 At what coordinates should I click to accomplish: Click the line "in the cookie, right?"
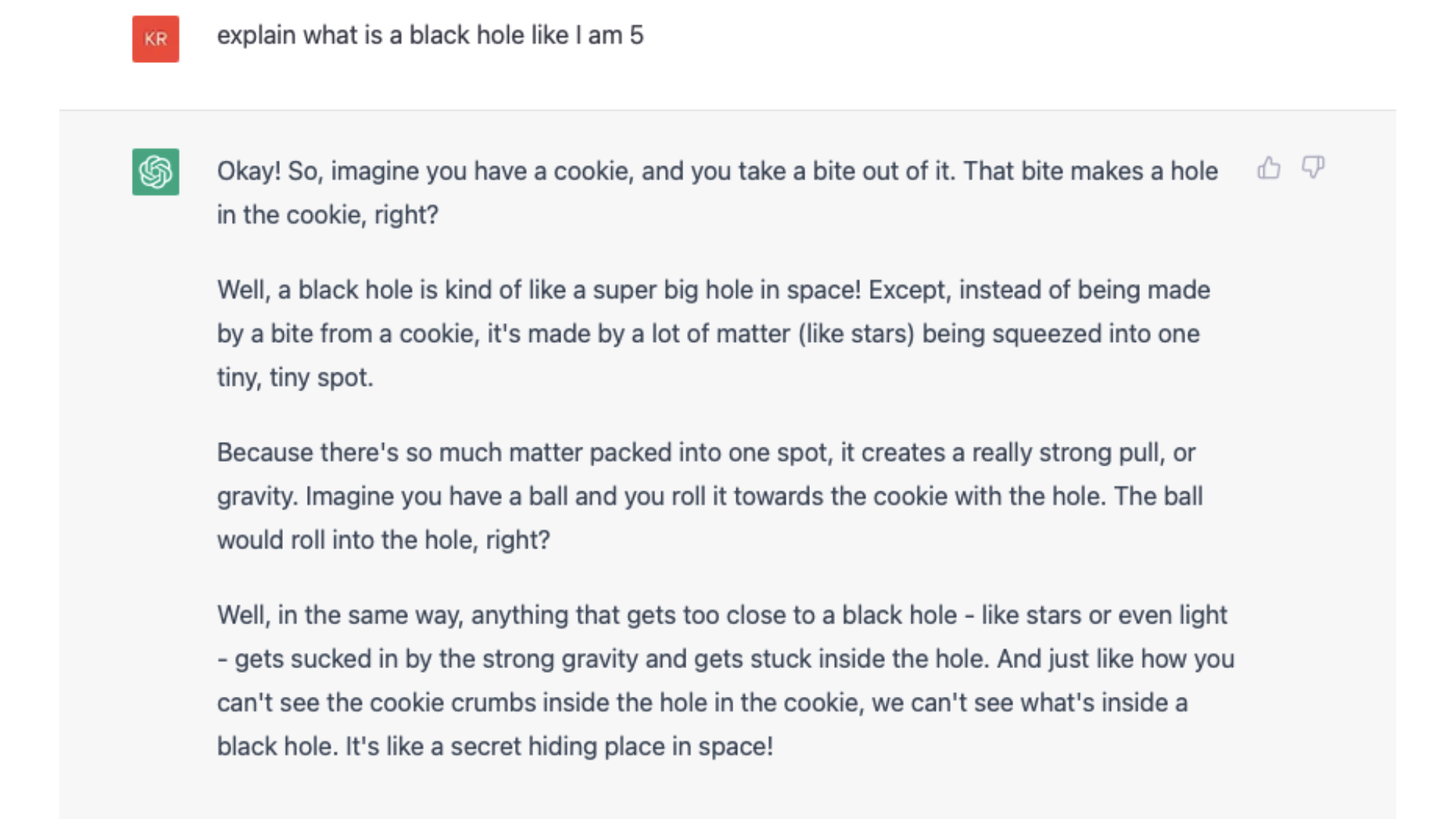328,215
